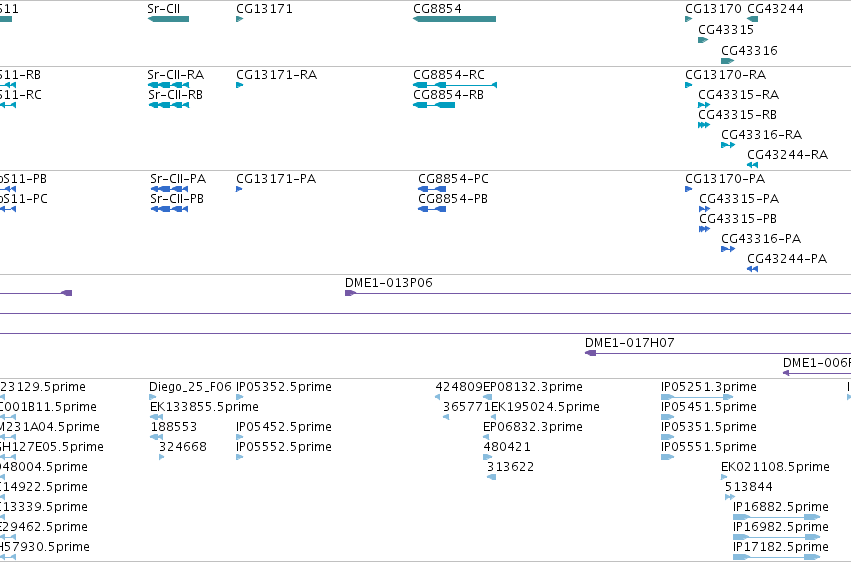Select EST IP16982.5prime
The height and width of the screenshot is (562, 851).
pos(780,527)
